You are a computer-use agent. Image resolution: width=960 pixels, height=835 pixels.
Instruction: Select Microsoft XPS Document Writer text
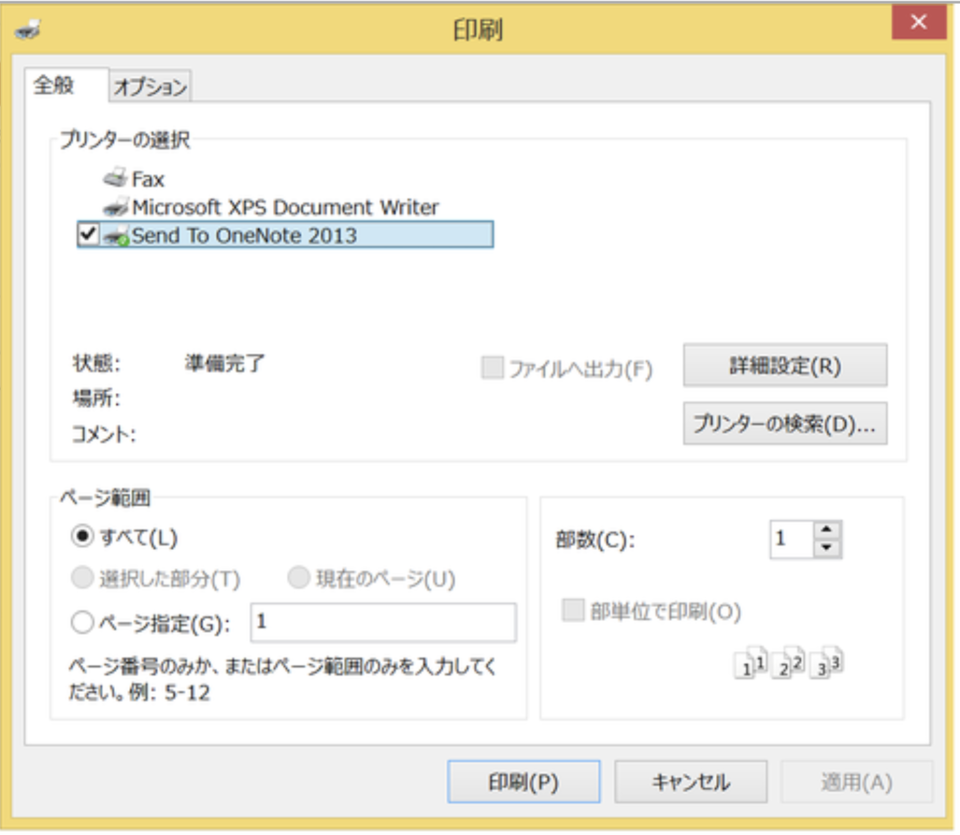[285, 208]
